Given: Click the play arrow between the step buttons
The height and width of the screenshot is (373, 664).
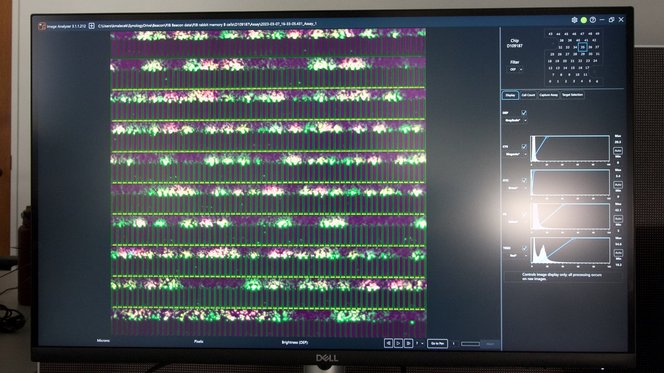Looking at the screenshot, I should tap(398, 343).
